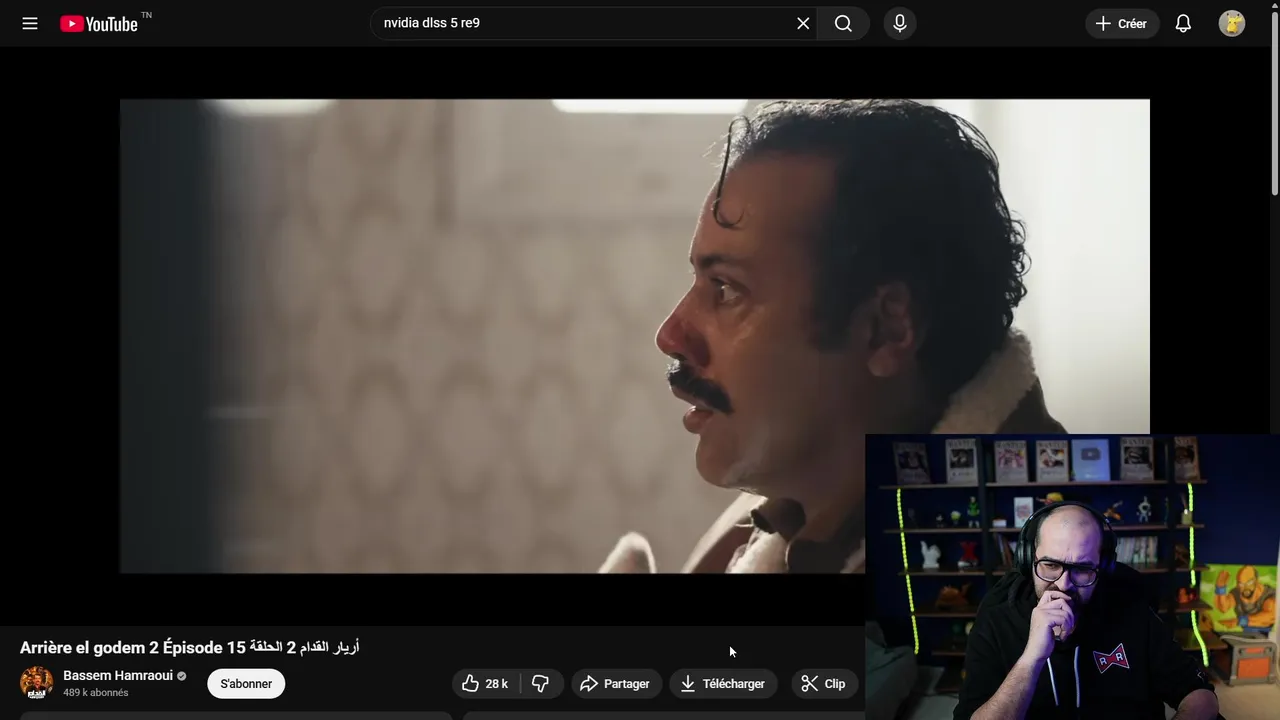Clear the search query with X
Image resolution: width=1280 pixels, height=720 pixels.
(803, 23)
